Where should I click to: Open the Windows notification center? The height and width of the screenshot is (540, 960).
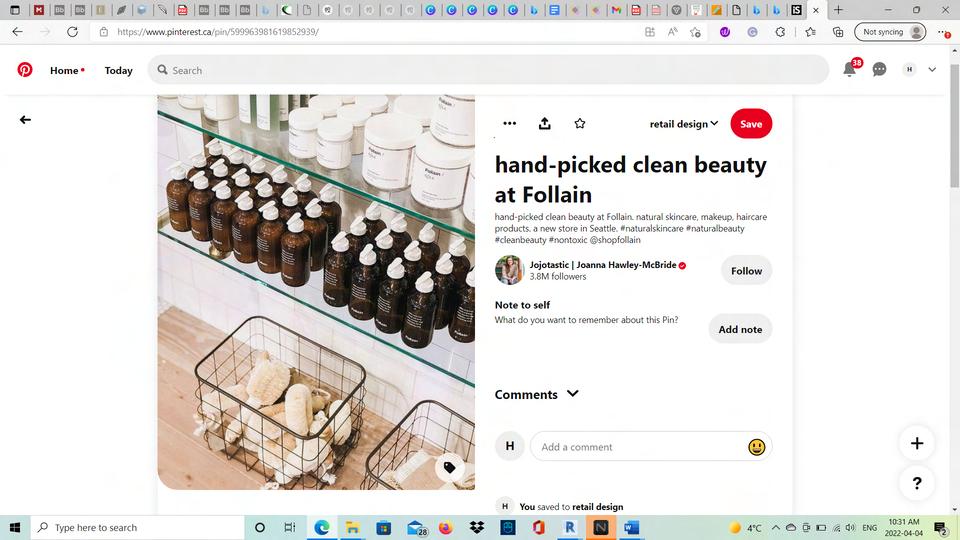(941, 527)
